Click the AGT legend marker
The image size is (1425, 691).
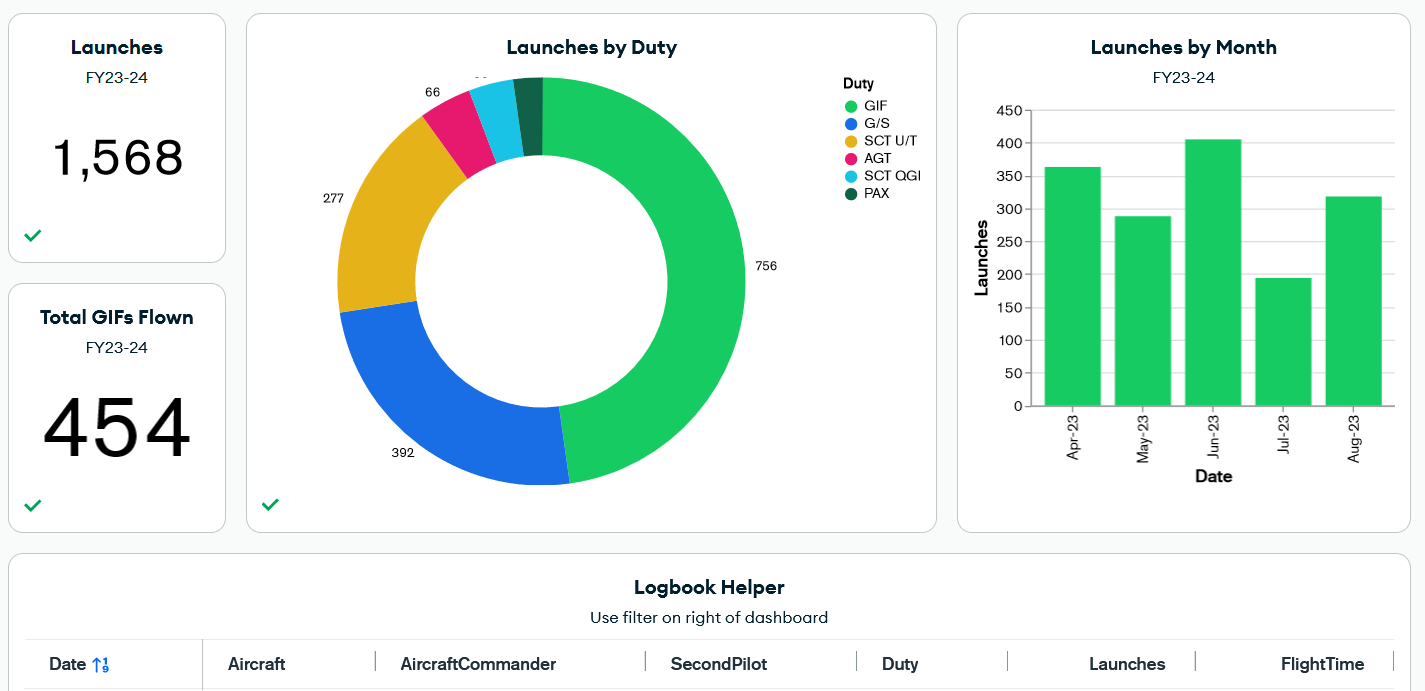coord(853,157)
